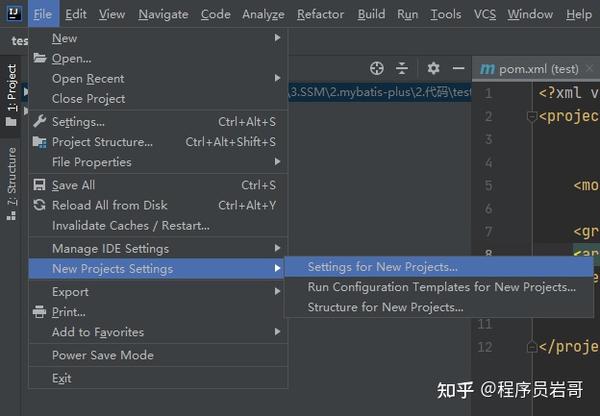
Task: Switch to the pom.xml (test) tab
Action: coord(530,69)
